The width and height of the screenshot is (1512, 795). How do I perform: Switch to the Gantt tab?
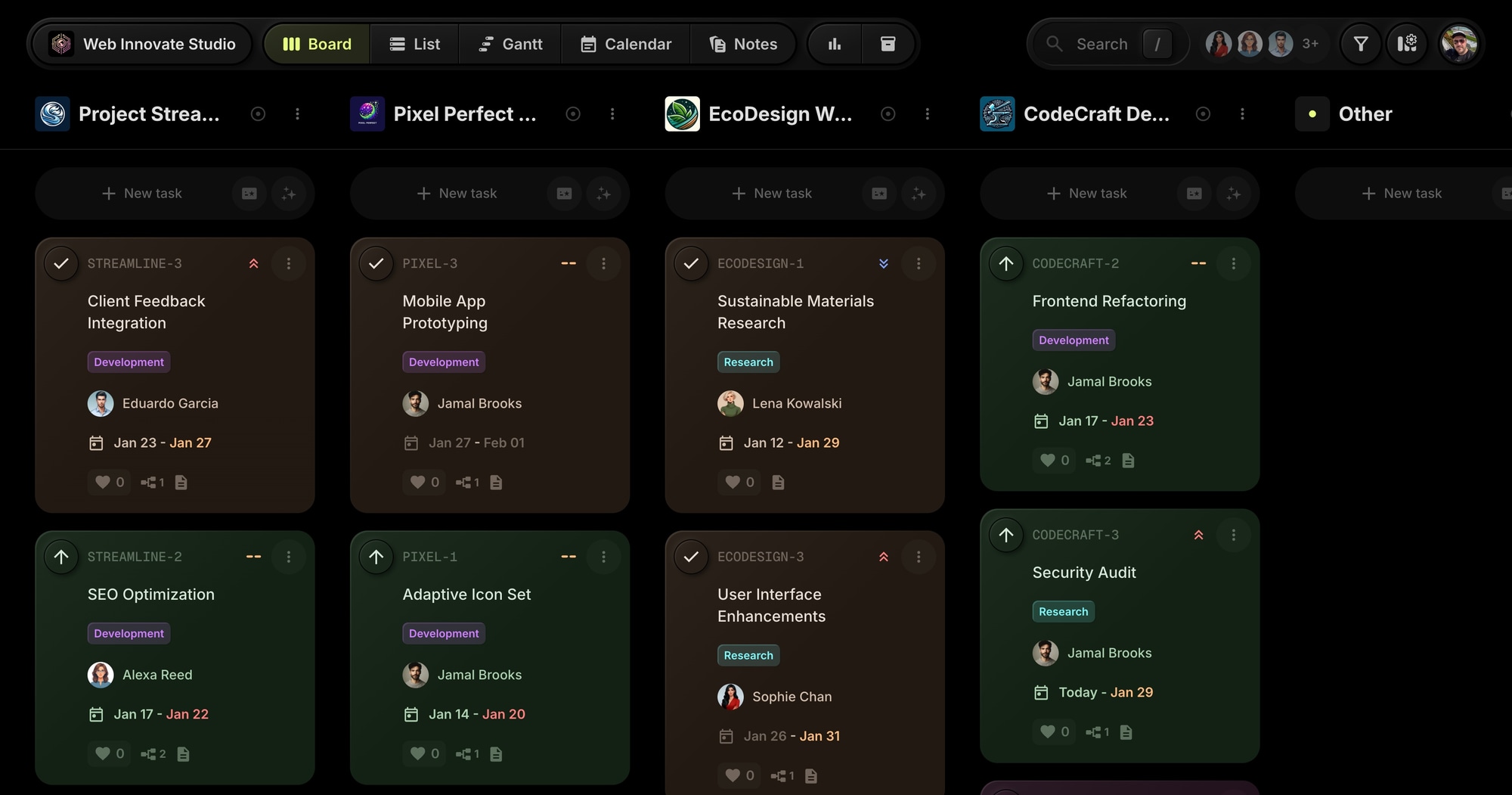tap(510, 43)
